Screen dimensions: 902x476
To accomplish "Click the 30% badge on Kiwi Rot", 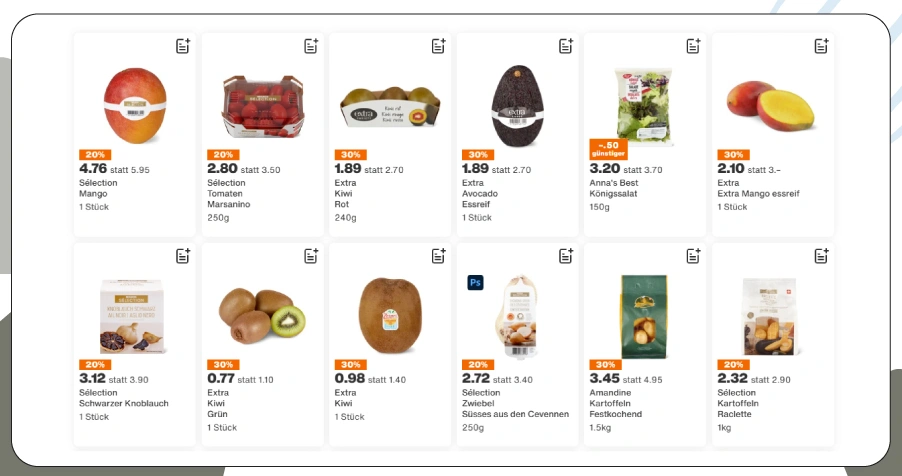I will (350, 155).
